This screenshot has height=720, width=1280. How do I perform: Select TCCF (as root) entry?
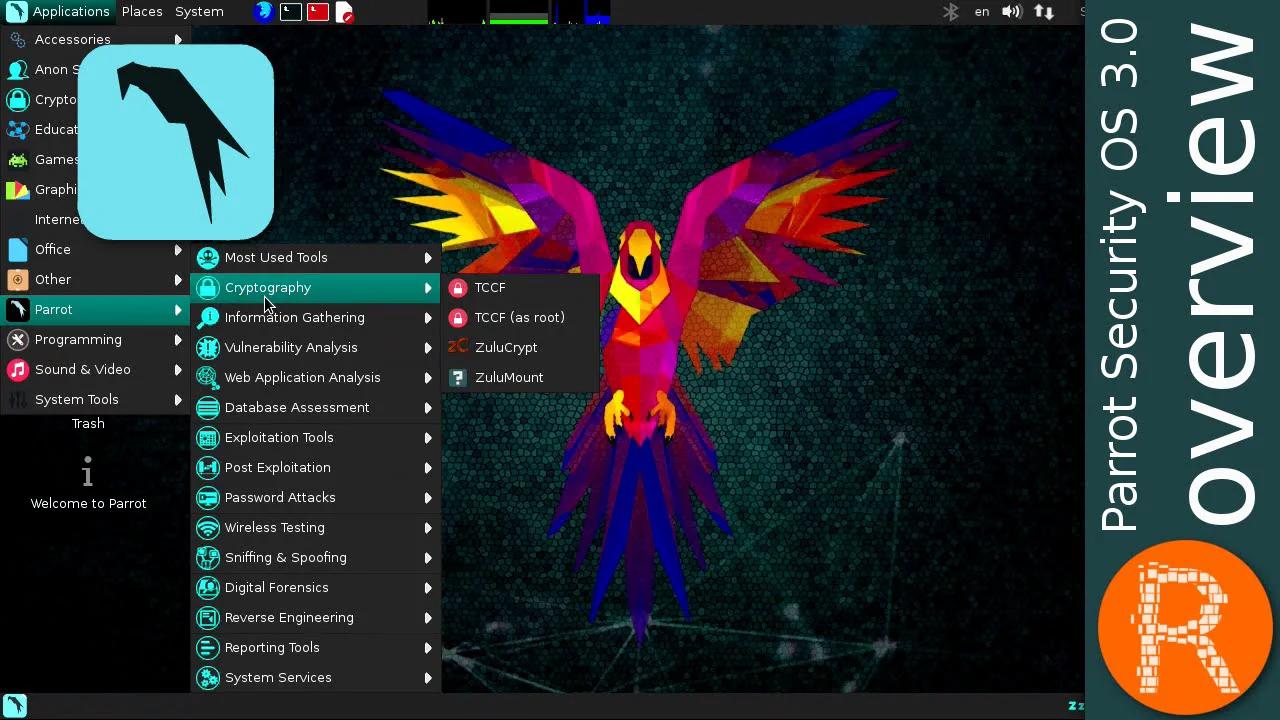click(519, 318)
